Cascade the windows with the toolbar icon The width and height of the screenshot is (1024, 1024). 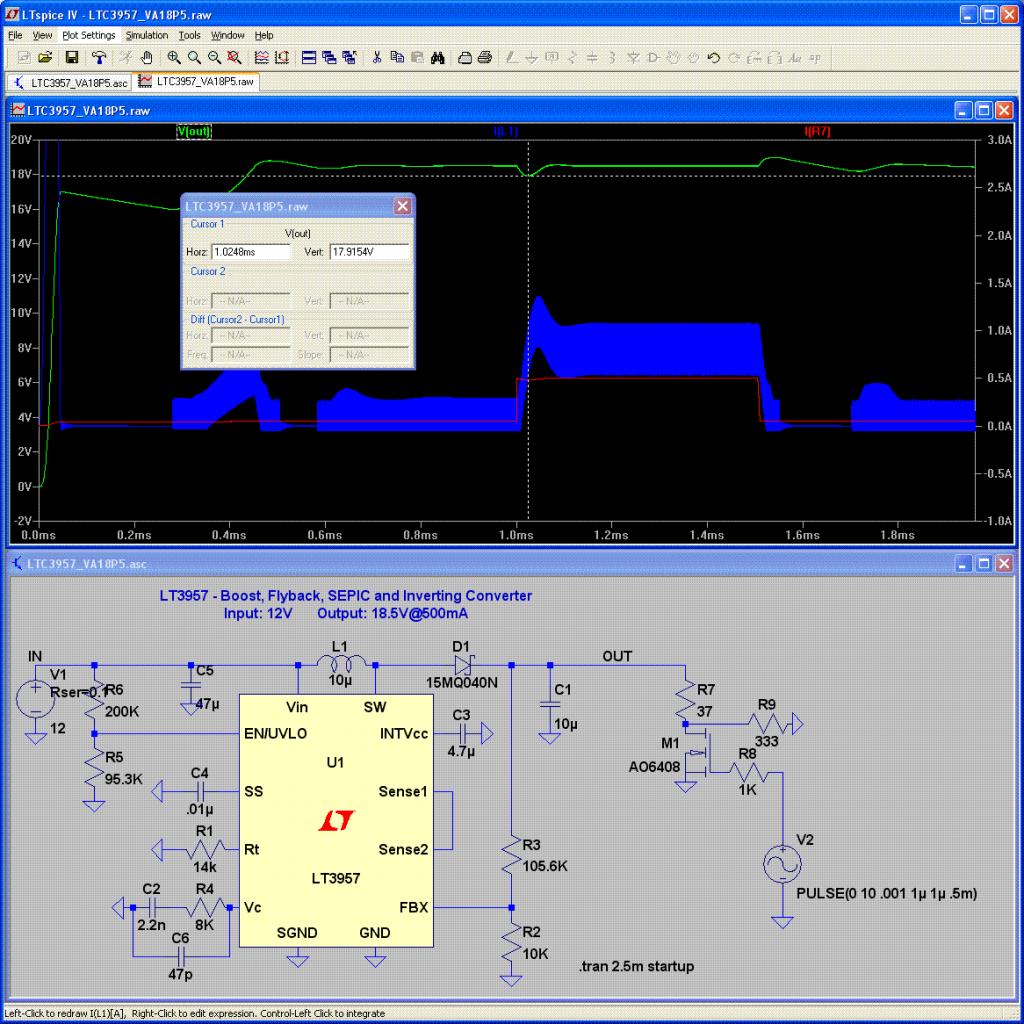point(329,57)
